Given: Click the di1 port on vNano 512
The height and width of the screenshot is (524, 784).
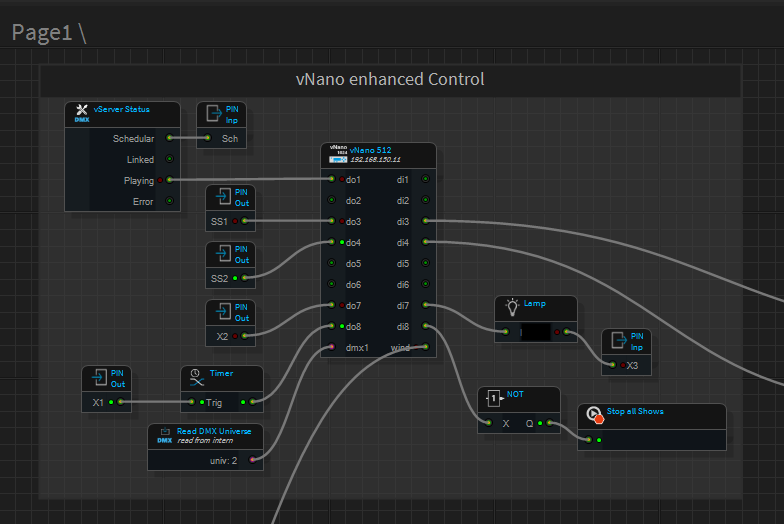Looking at the screenshot, I should (425, 179).
